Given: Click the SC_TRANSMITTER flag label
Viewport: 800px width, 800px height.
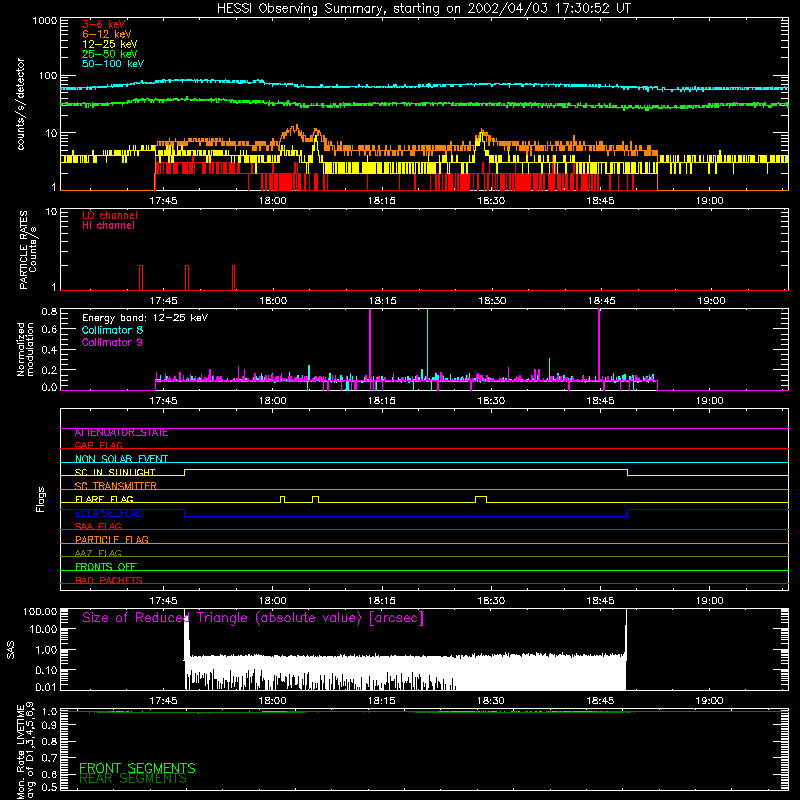Looking at the screenshot, I should tap(116, 486).
